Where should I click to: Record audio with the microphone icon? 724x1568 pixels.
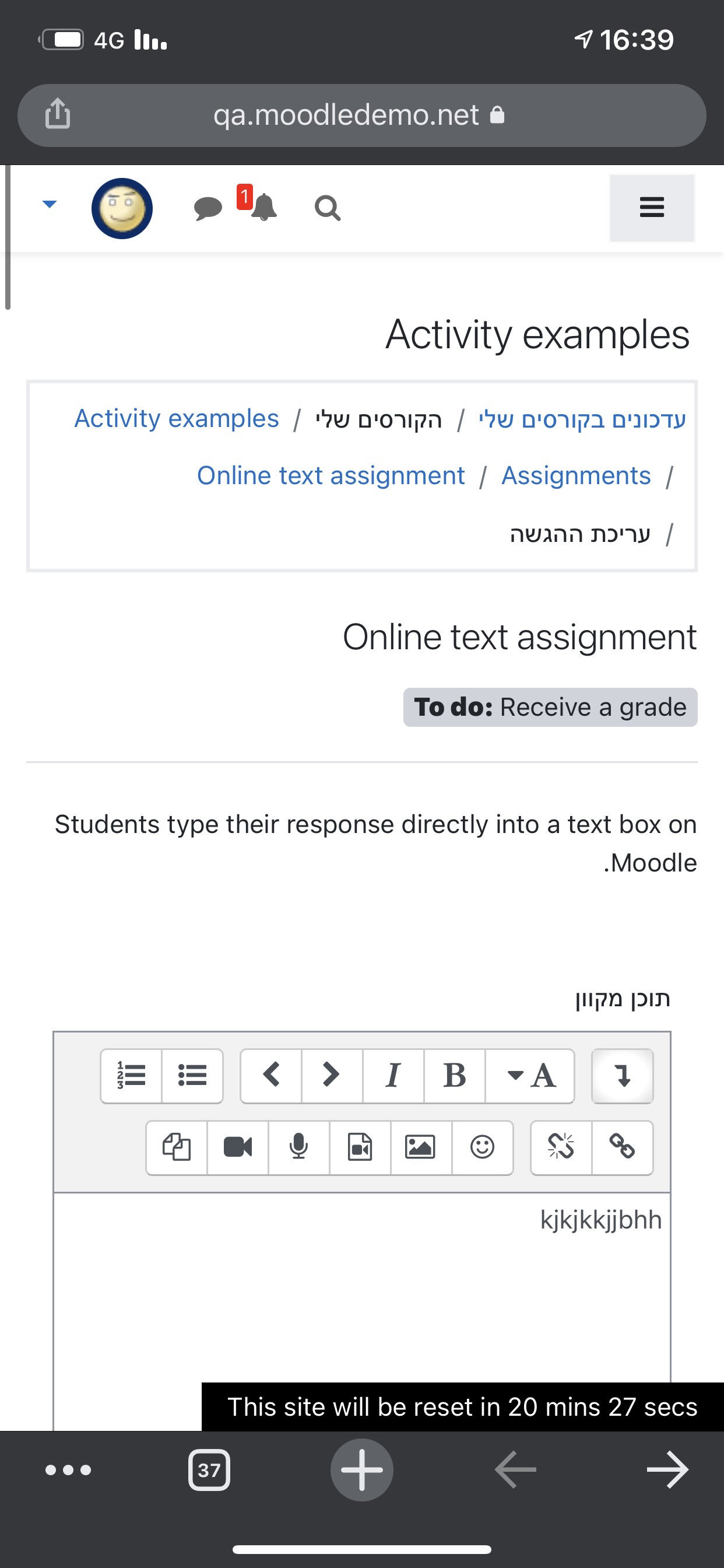click(x=298, y=1147)
